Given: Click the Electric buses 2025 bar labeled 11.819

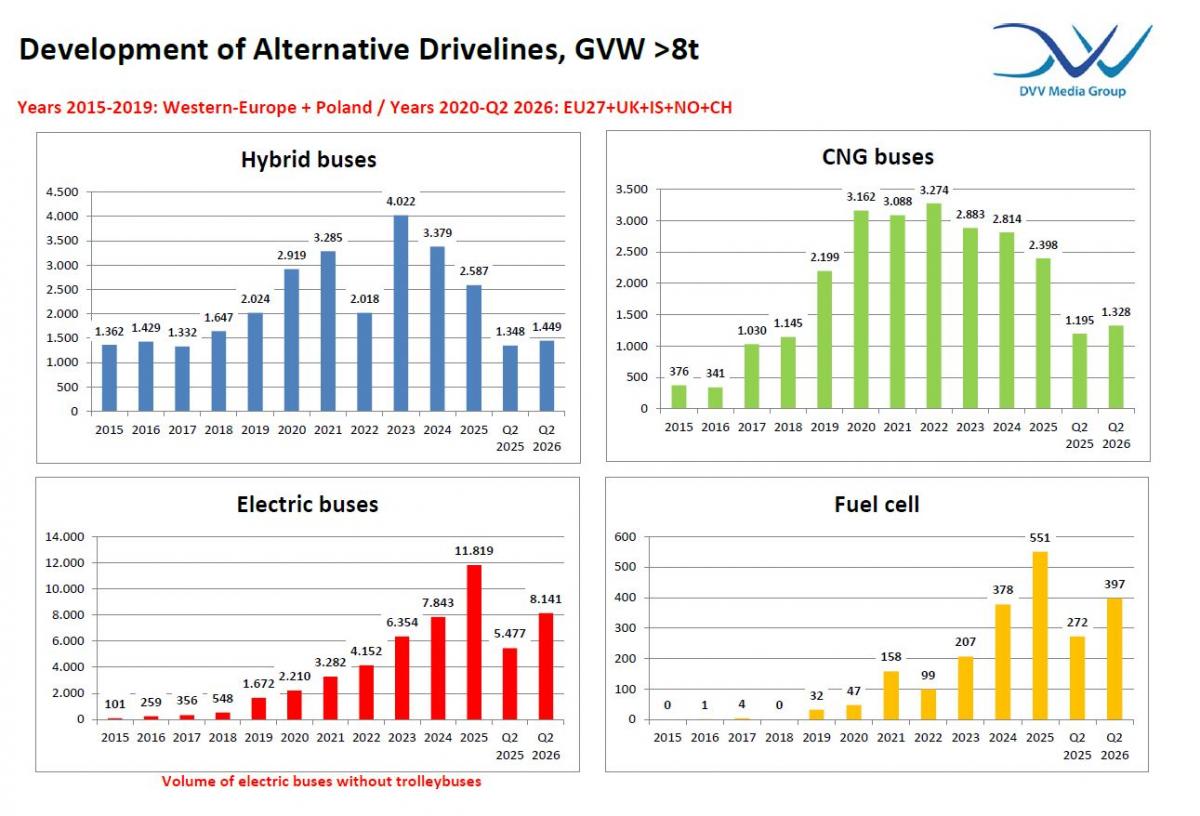Looking at the screenshot, I should point(473,642).
